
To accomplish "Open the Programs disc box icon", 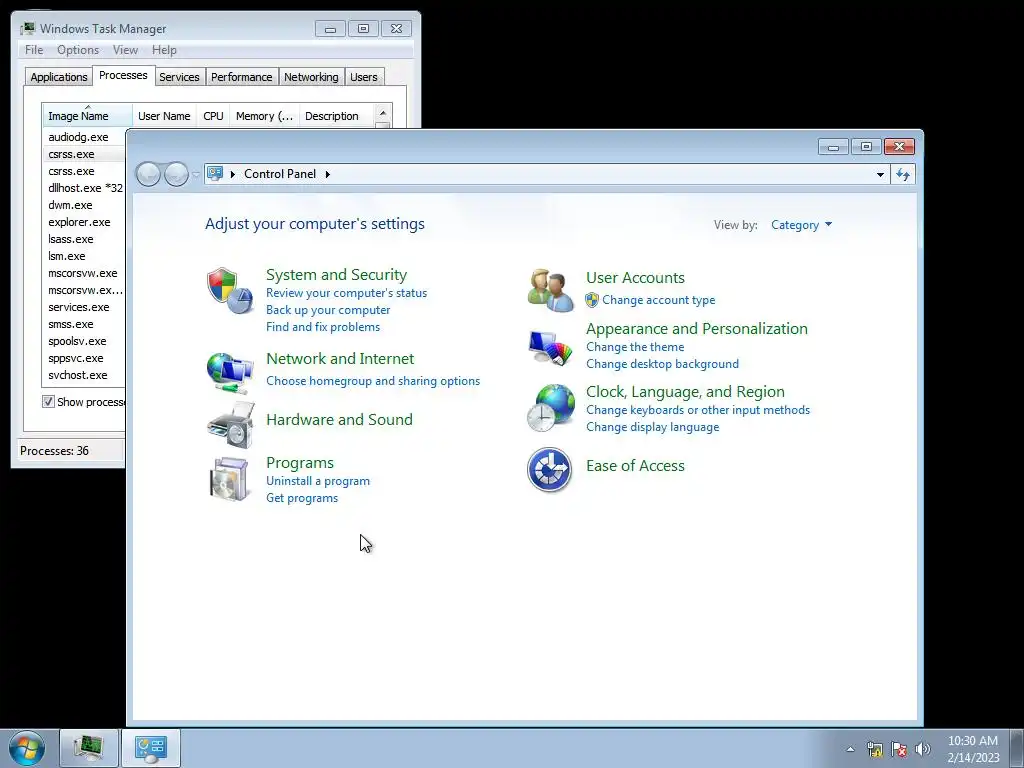I will click(230, 479).
